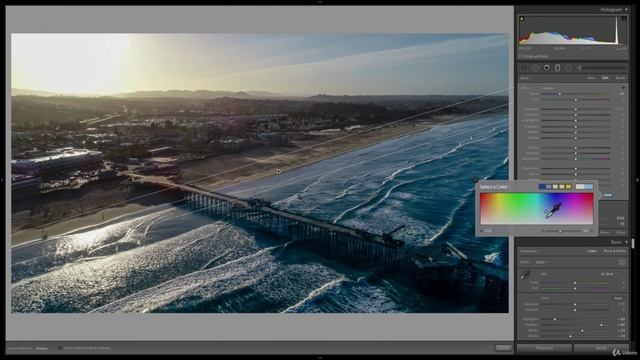Hide the top module bar with the arrow
This screenshot has width=640, height=360.
point(320,2)
